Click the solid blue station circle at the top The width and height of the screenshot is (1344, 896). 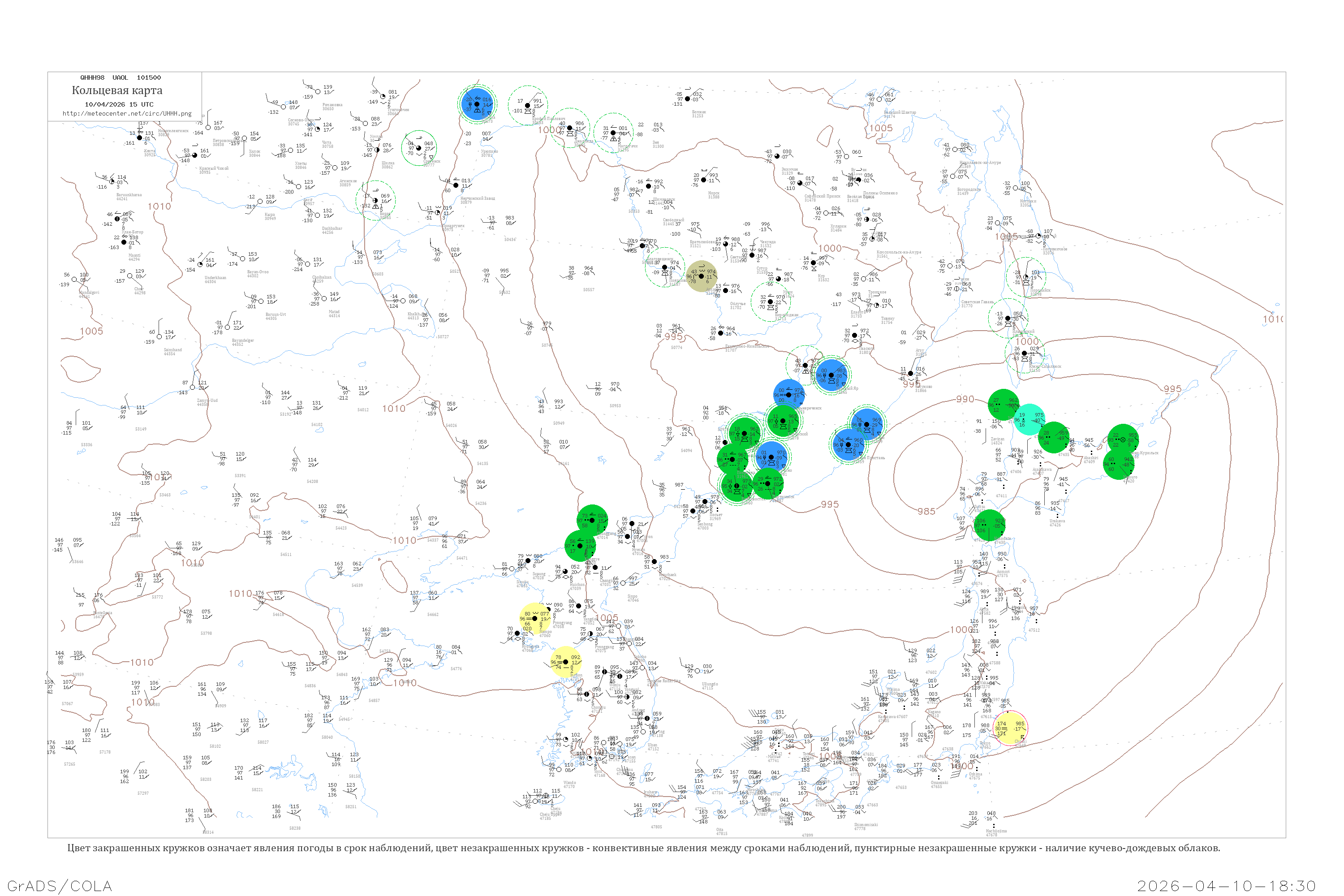point(477,104)
